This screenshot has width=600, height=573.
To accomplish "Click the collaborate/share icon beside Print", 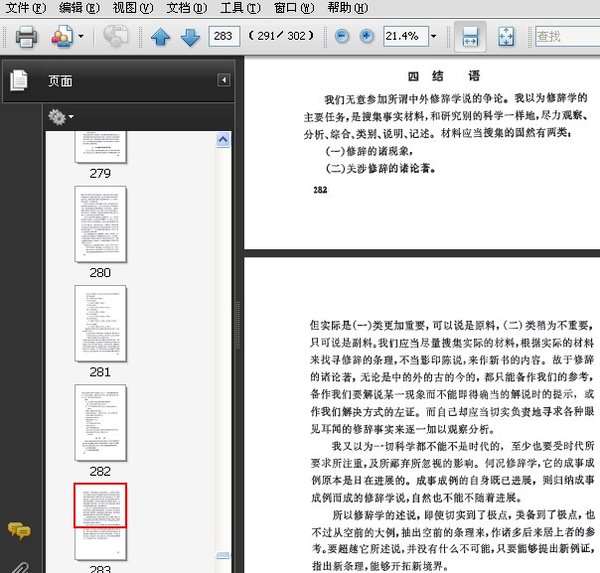I will tap(62, 37).
